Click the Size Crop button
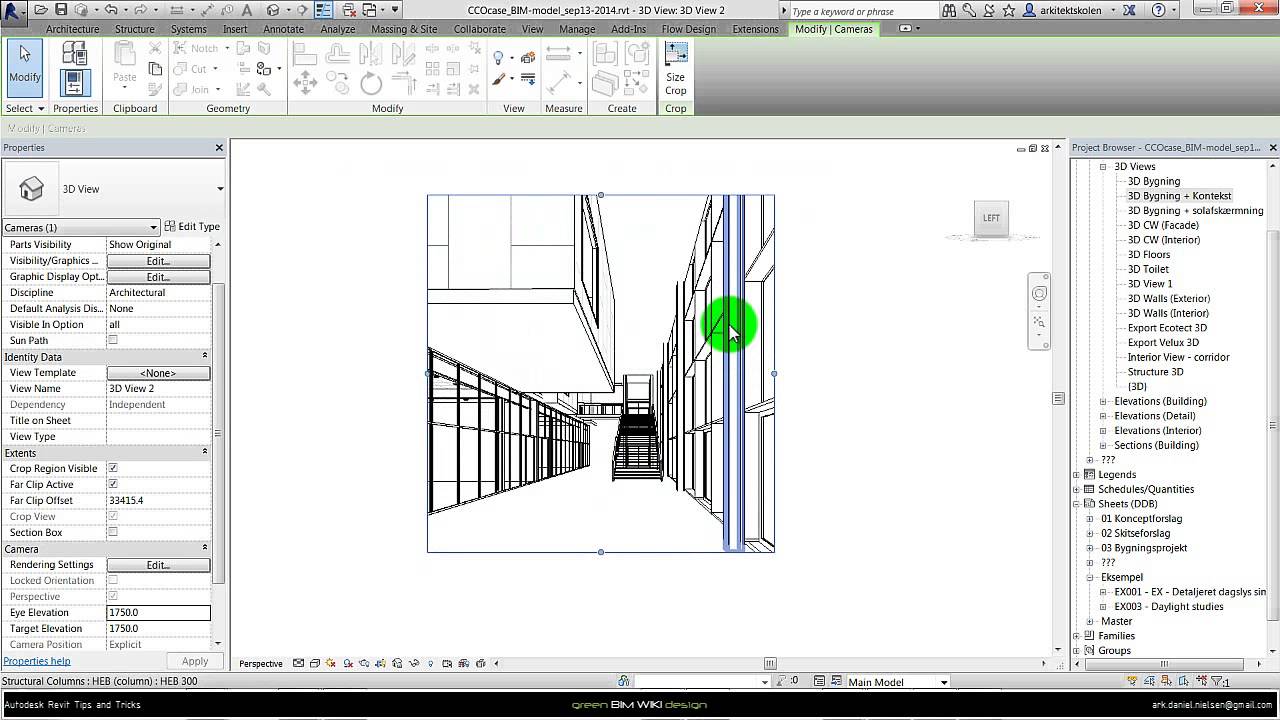 pos(676,68)
